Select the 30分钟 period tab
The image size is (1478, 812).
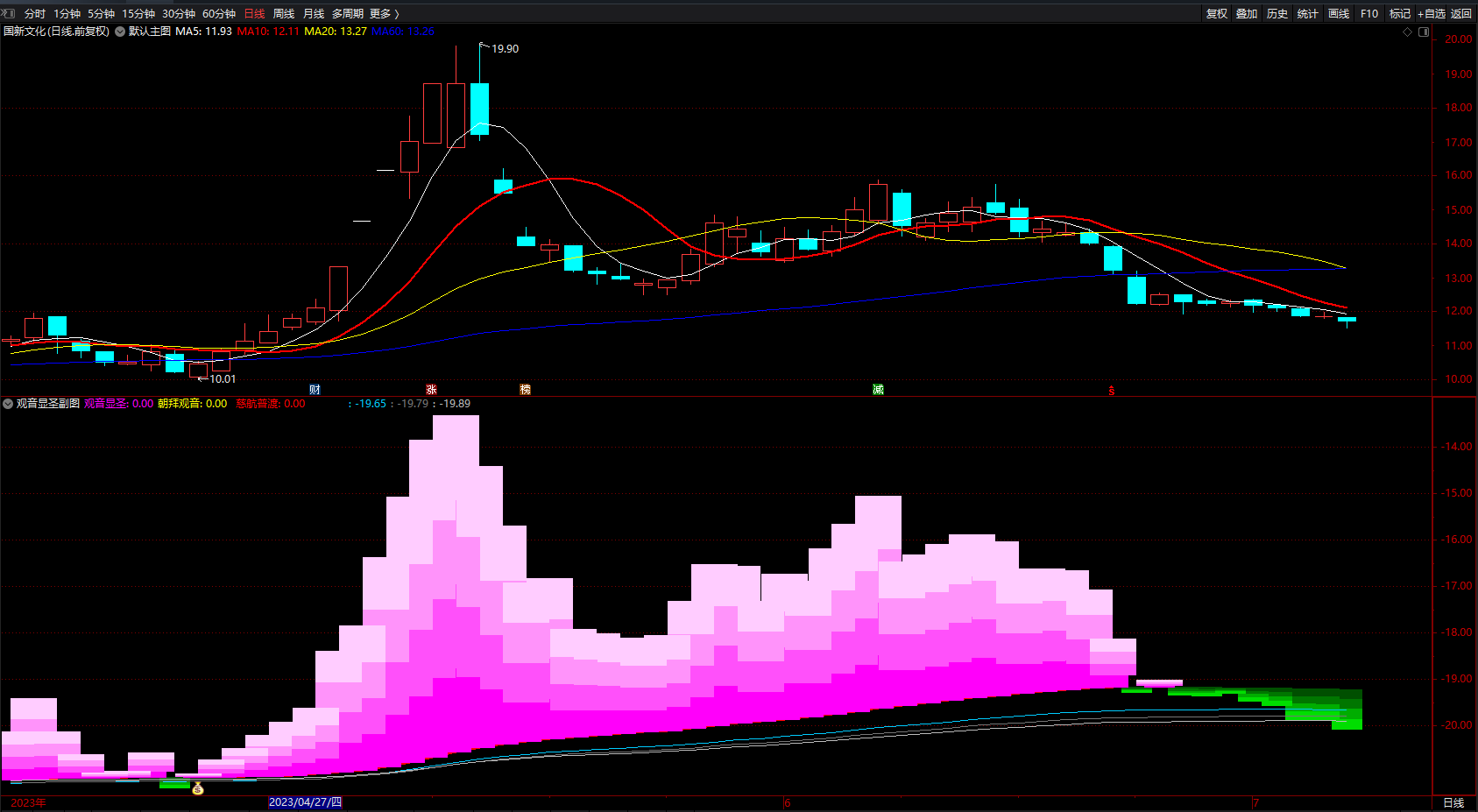(179, 14)
